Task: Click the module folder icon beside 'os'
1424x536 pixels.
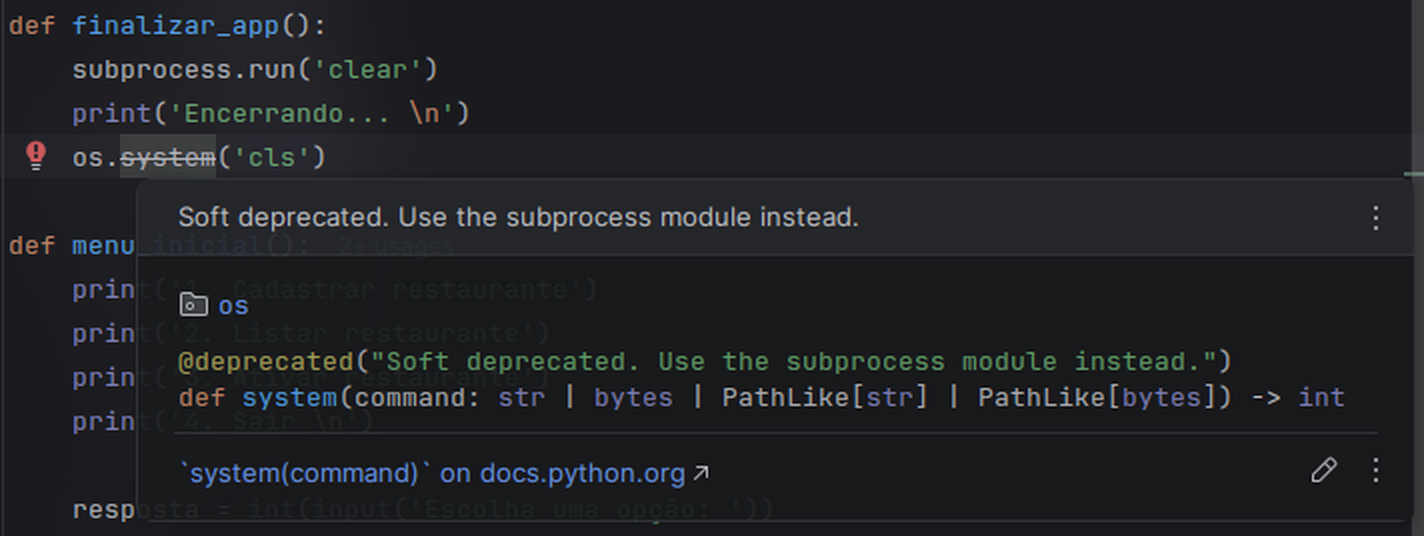Action: pyautogui.click(x=193, y=305)
